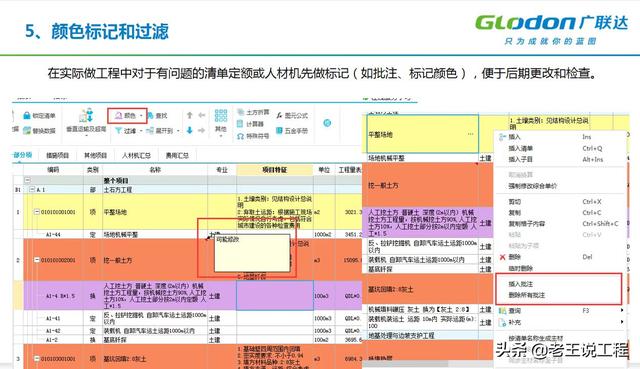Open the 颜色 color marking tool
Image resolution: width=640 pixels, height=369 pixels.
pyautogui.click(x=126, y=116)
